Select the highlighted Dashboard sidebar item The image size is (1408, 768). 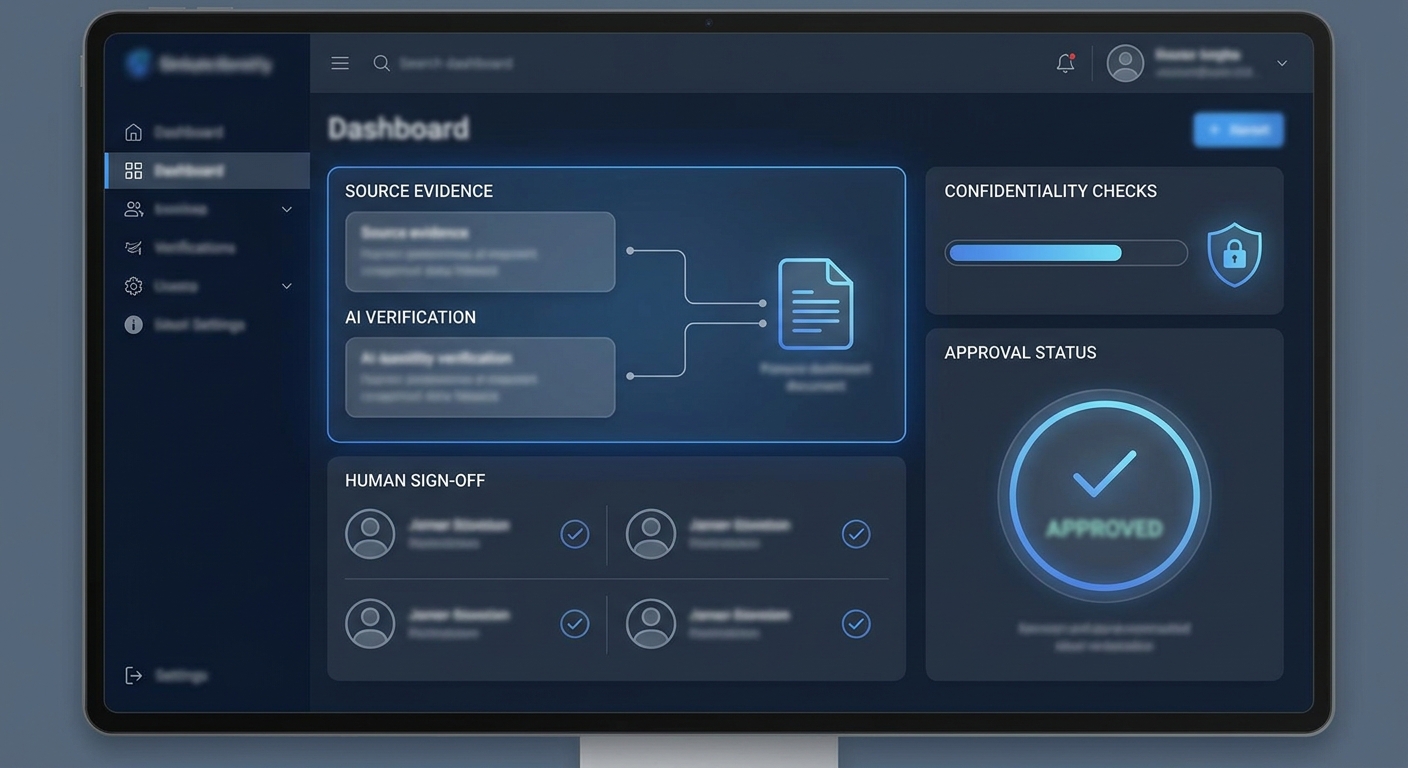[208, 170]
